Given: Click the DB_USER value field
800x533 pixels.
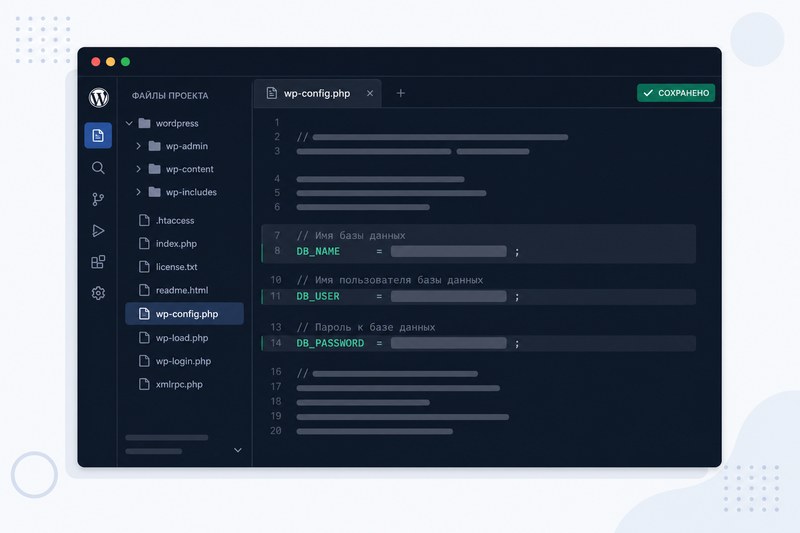Looking at the screenshot, I should point(448,296).
